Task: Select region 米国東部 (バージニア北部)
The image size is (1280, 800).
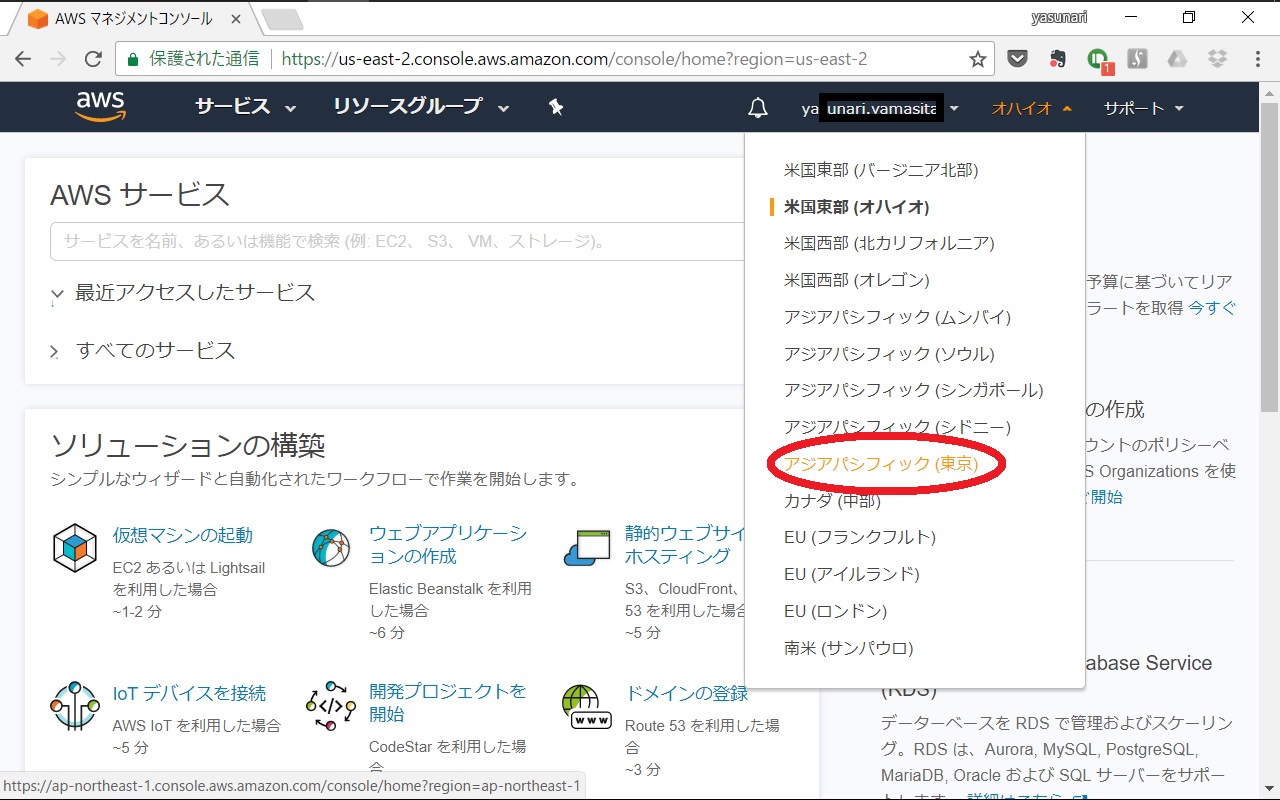Action: [881, 170]
